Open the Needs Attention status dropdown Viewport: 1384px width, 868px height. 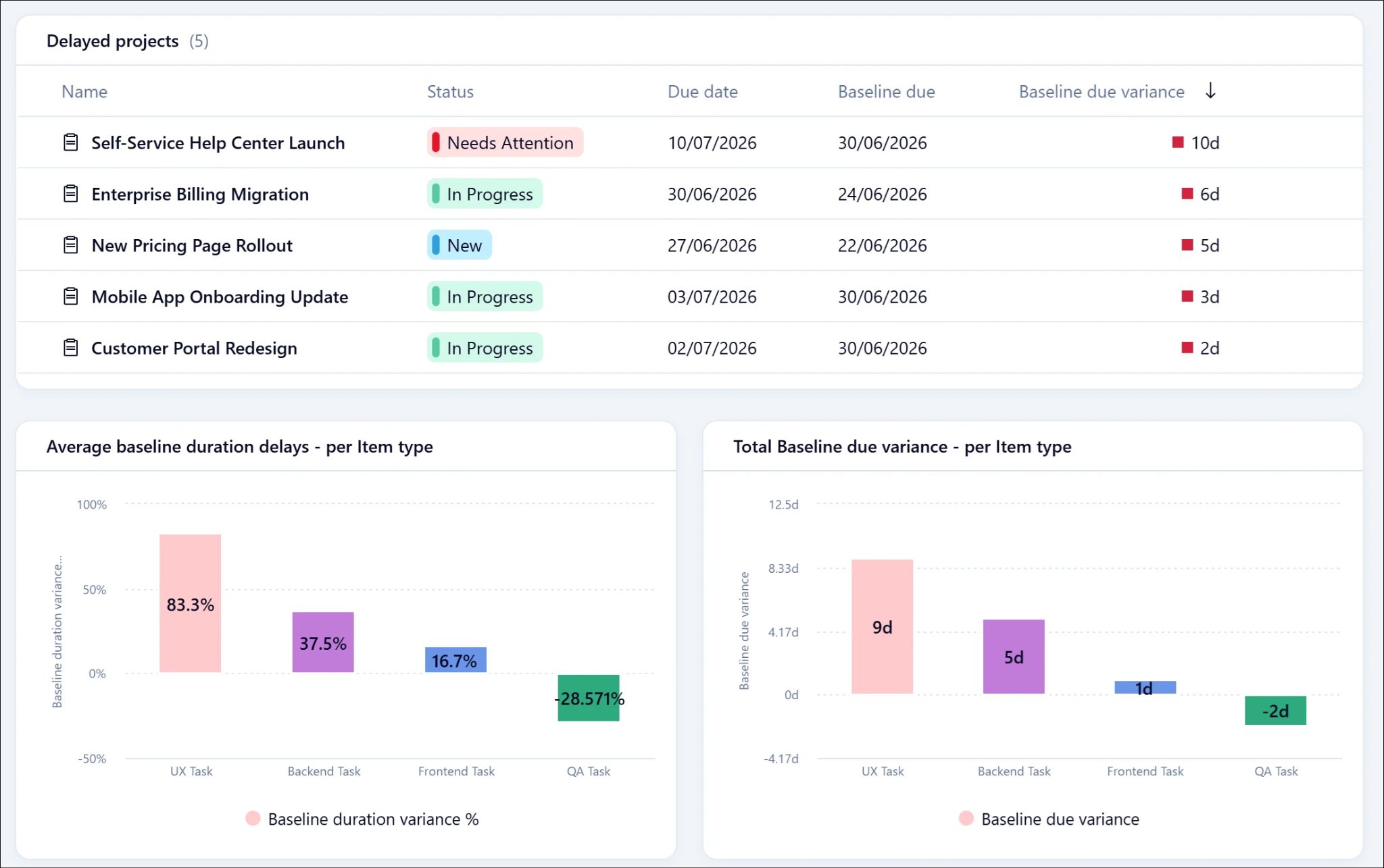tap(505, 143)
